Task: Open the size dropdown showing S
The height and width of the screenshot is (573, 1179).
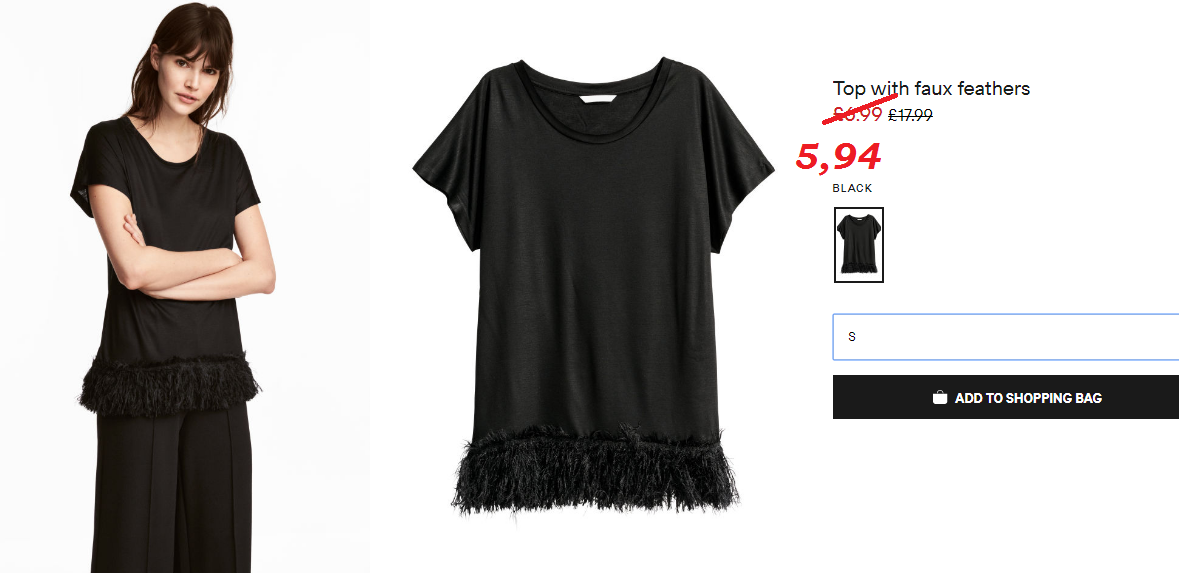Action: point(1005,337)
